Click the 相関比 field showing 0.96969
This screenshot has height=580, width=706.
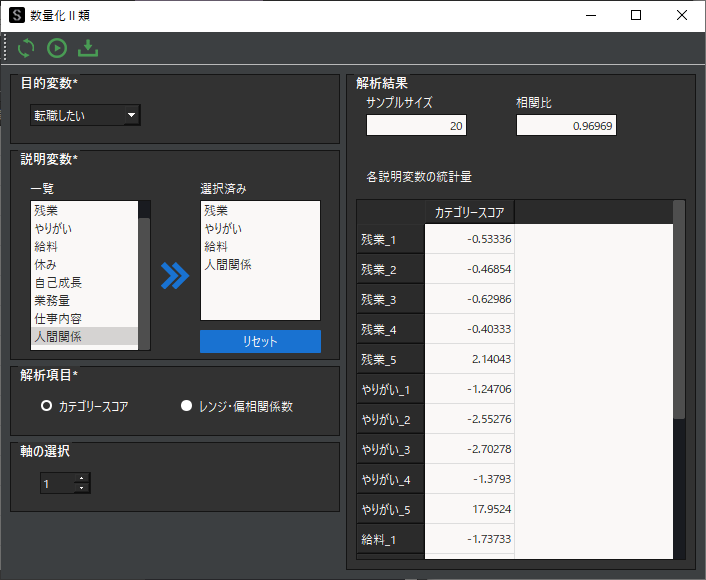566,125
